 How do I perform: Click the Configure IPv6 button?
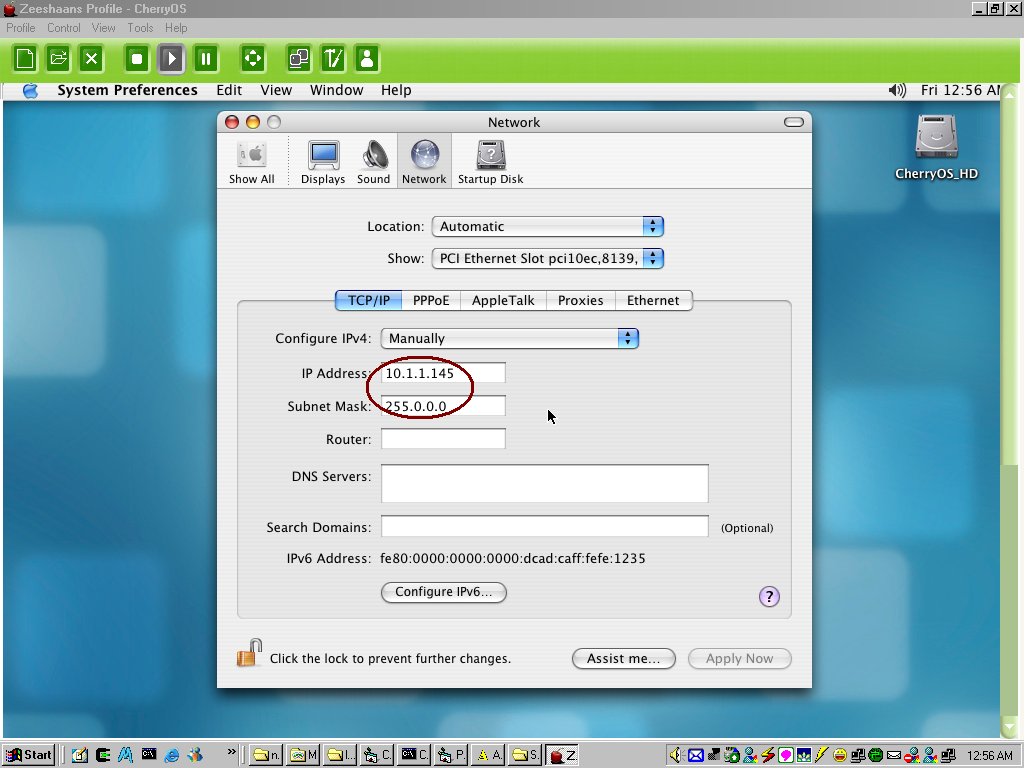pos(443,592)
